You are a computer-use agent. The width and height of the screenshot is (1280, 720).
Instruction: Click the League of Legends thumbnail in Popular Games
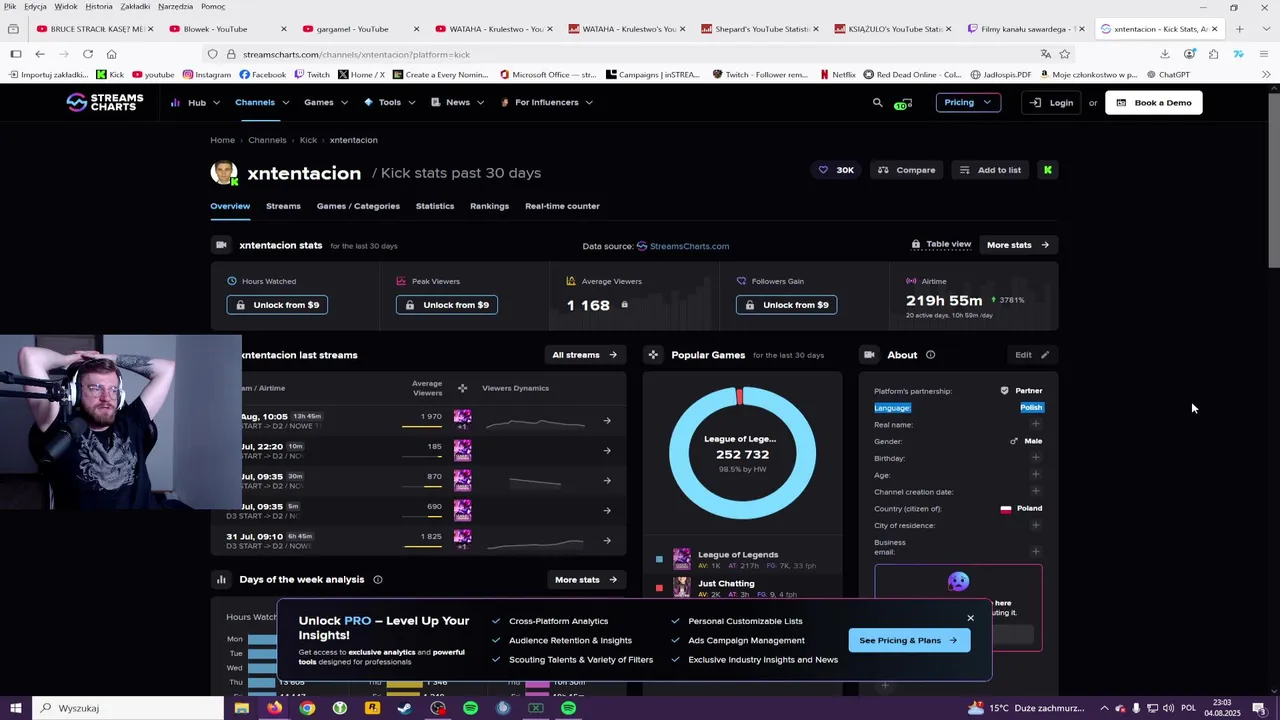(682, 559)
